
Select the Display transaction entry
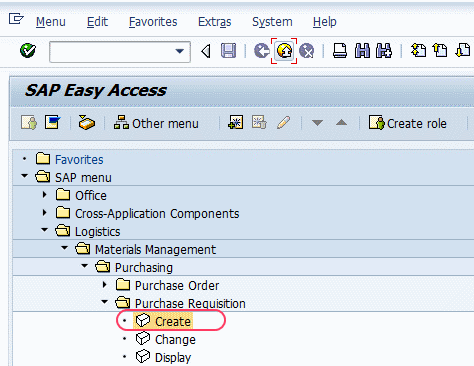173,358
